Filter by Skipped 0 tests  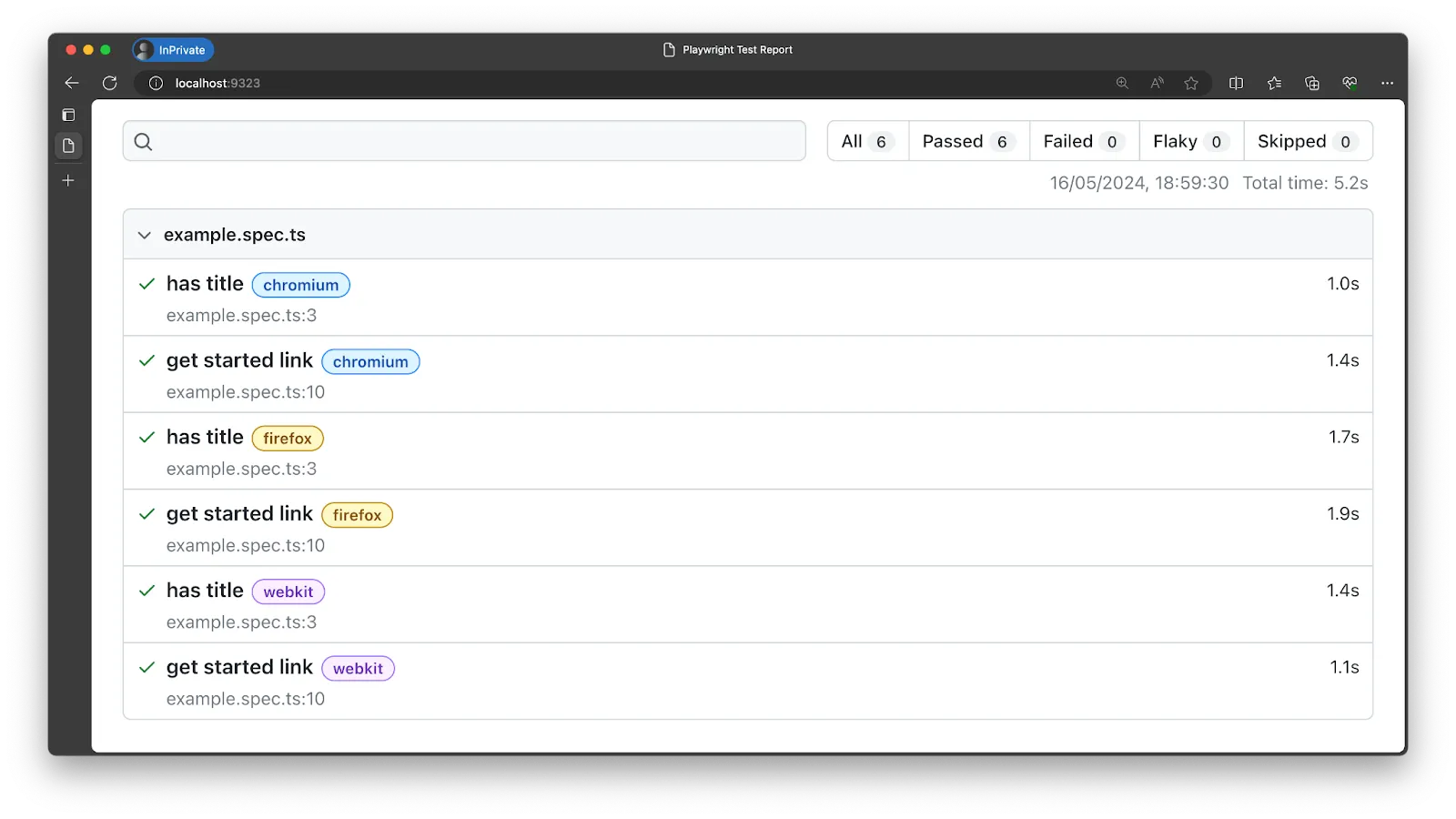1308,141
